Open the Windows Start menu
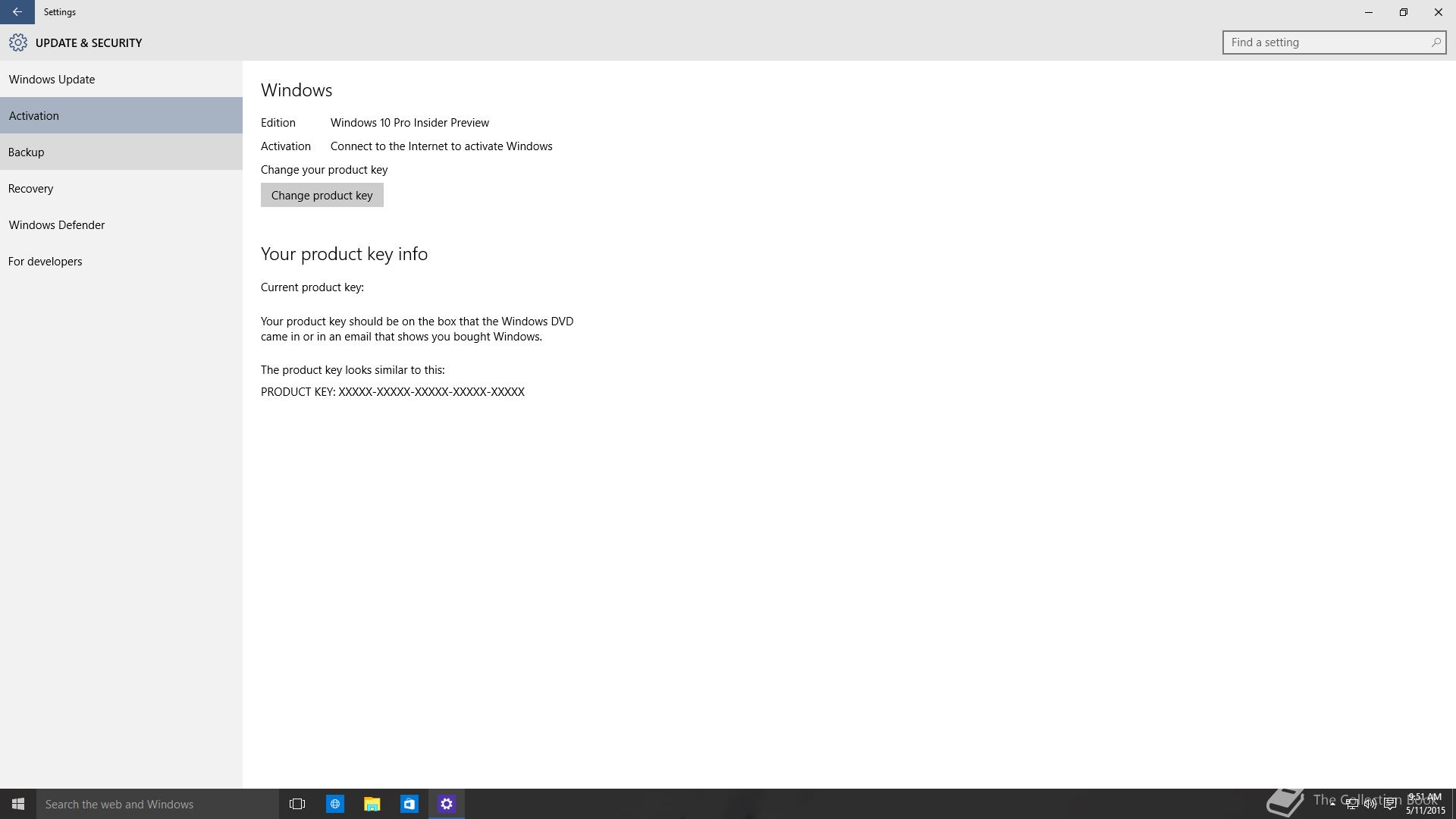This screenshot has height=819, width=1456. (x=18, y=804)
